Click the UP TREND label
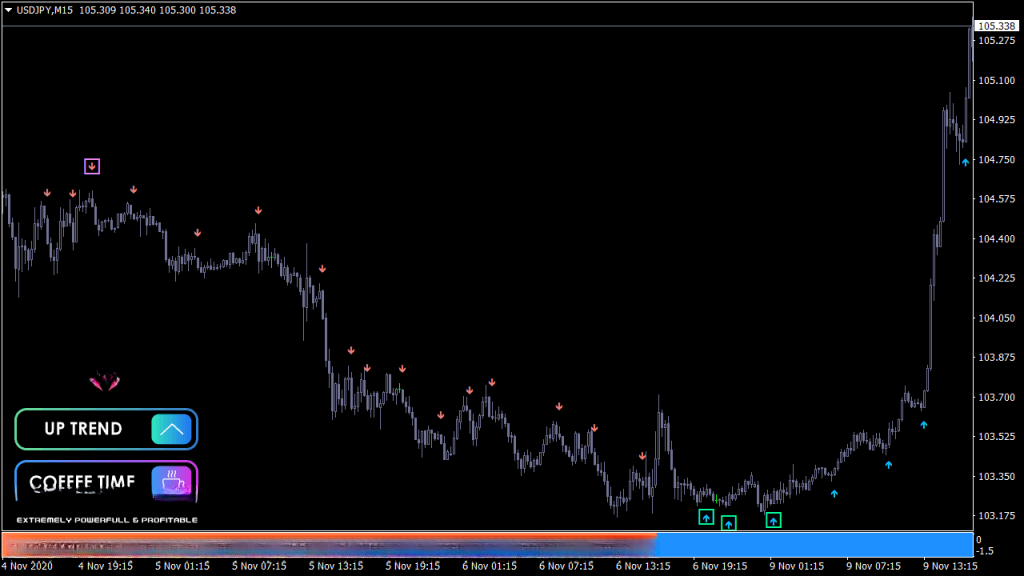 83,429
